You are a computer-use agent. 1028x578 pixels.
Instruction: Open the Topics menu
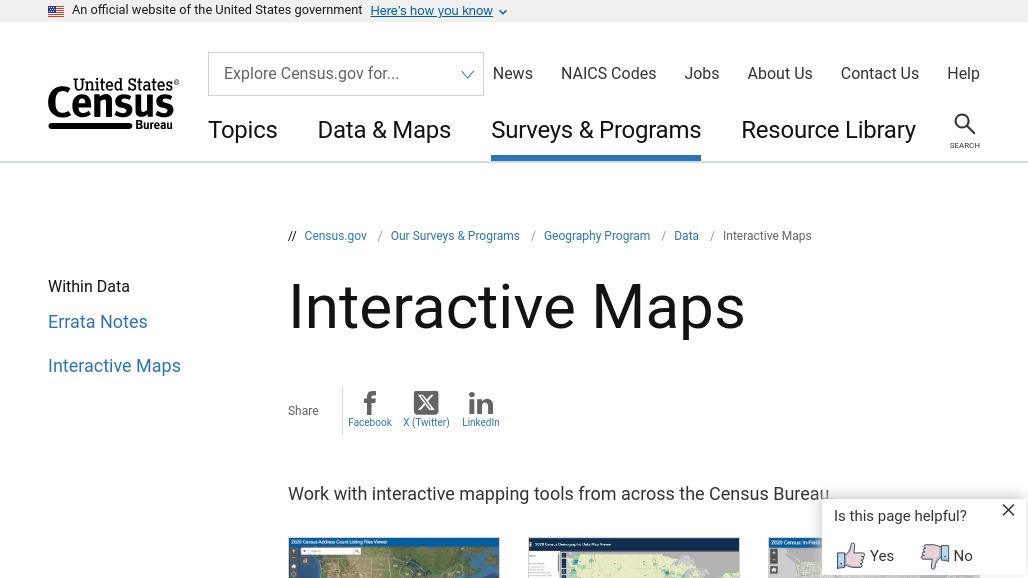tap(243, 130)
